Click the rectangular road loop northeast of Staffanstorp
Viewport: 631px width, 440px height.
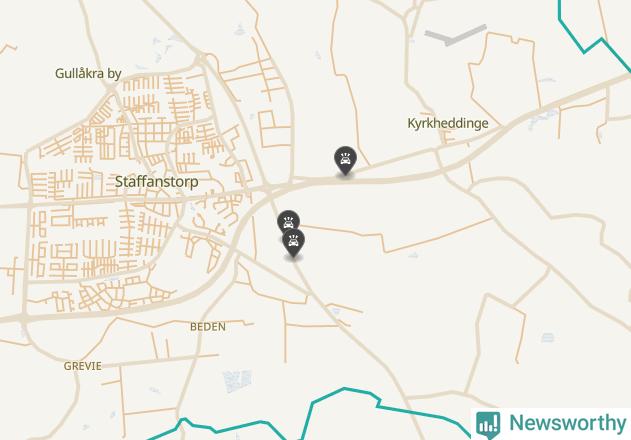coord(275,129)
